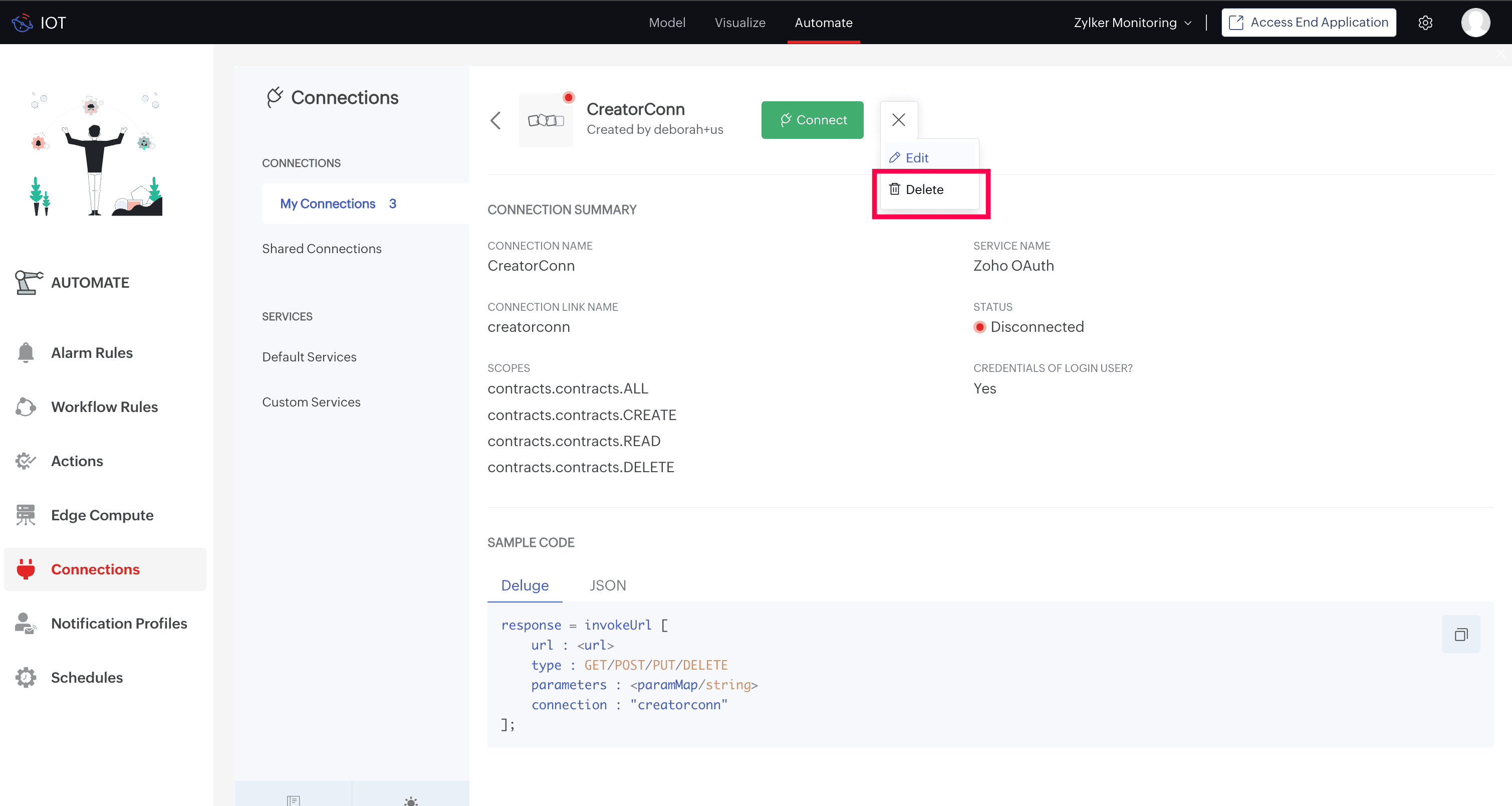Click the copy sample code icon
1512x806 pixels.
(x=1460, y=635)
